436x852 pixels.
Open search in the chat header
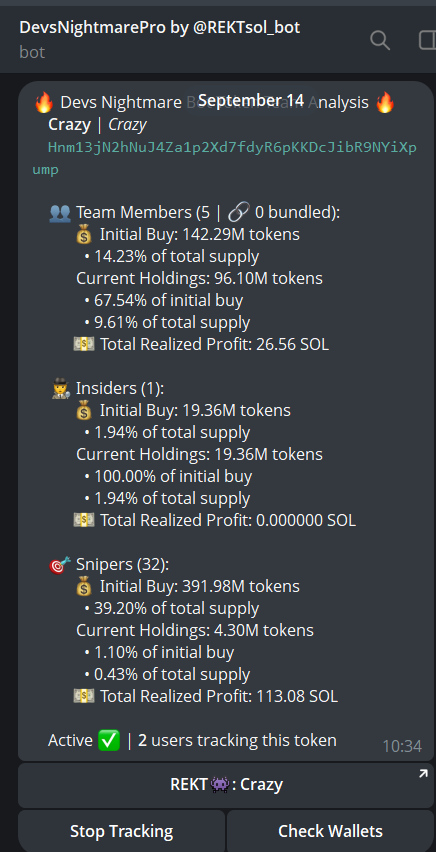379,40
